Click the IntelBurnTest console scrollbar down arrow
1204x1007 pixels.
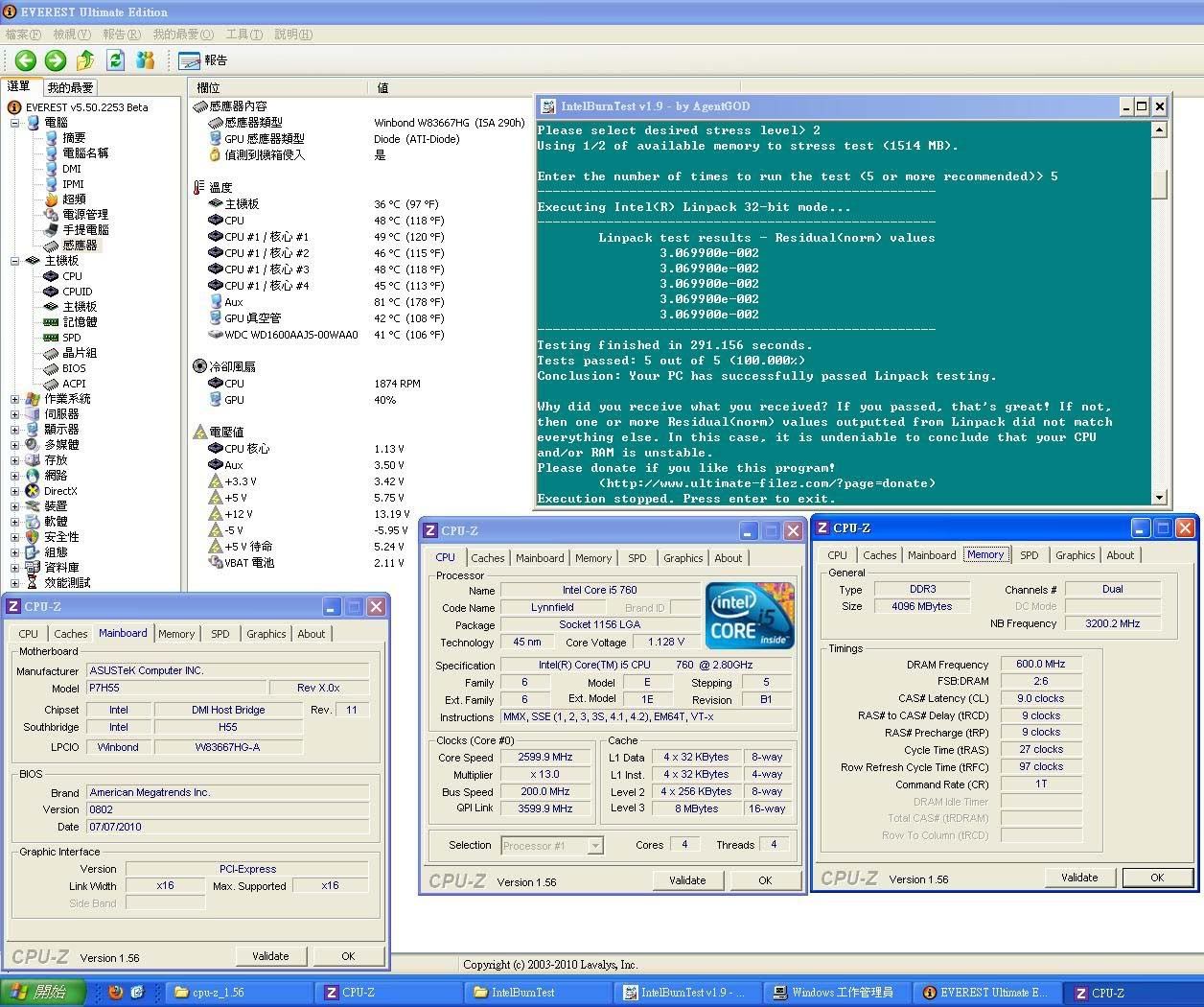click(x=1159, y=497)
